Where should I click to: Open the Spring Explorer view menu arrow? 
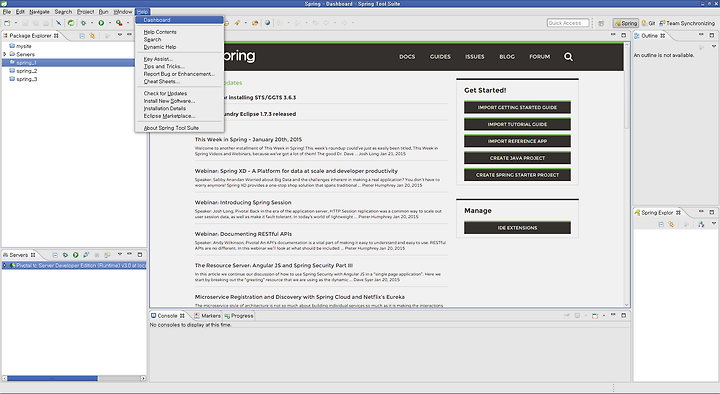[714, 224]
